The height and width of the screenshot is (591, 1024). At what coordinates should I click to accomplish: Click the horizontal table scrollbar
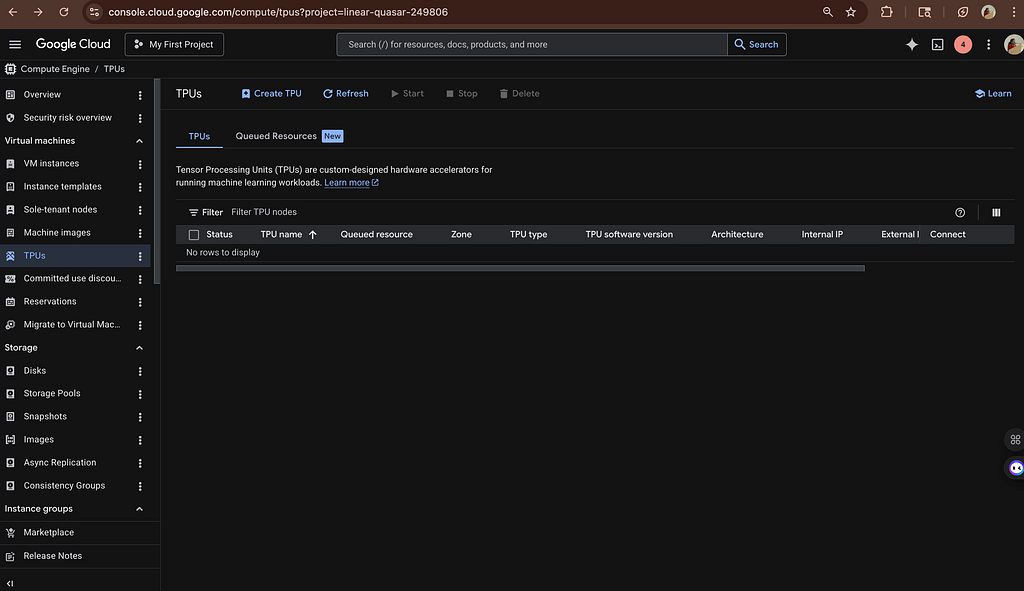click(x=520, y=268)
